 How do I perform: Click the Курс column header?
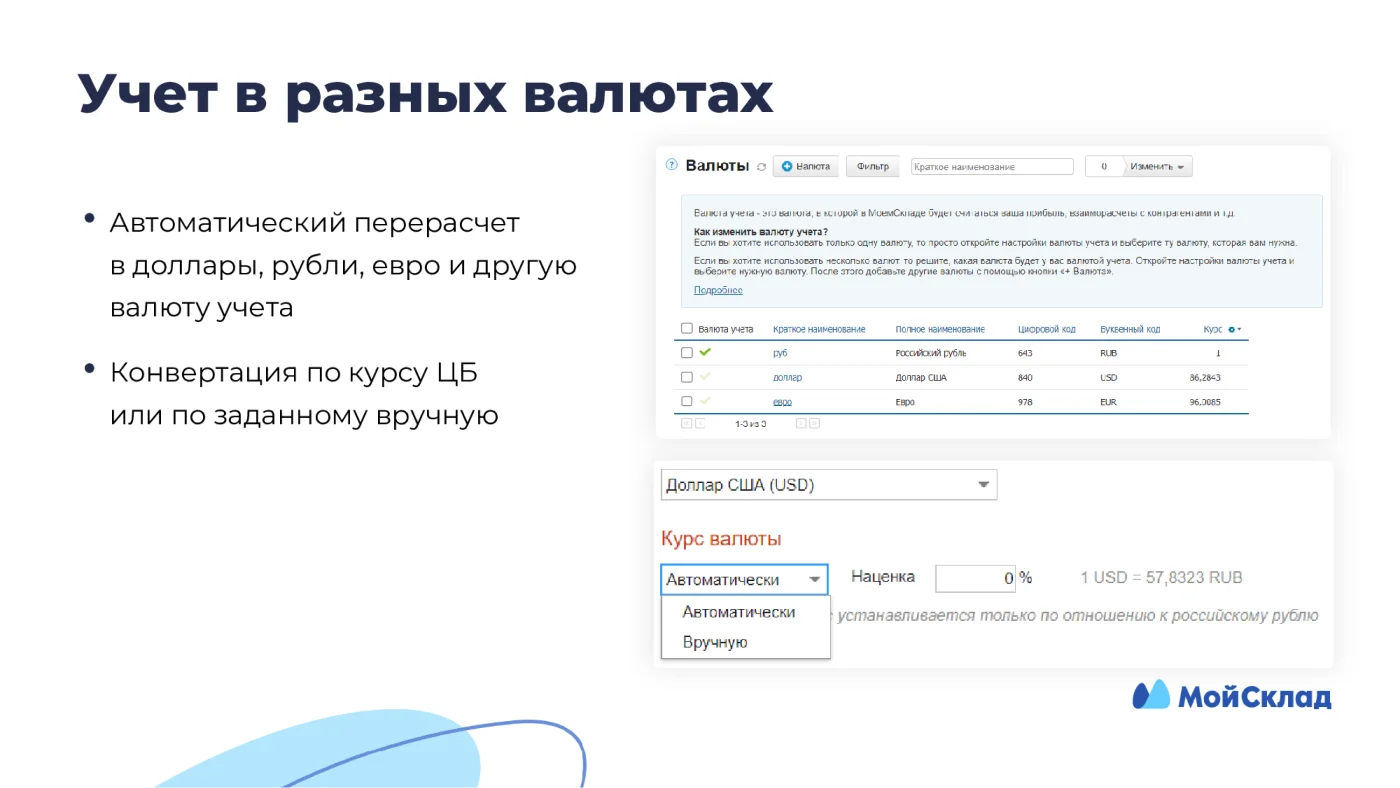click(1212, 329)
